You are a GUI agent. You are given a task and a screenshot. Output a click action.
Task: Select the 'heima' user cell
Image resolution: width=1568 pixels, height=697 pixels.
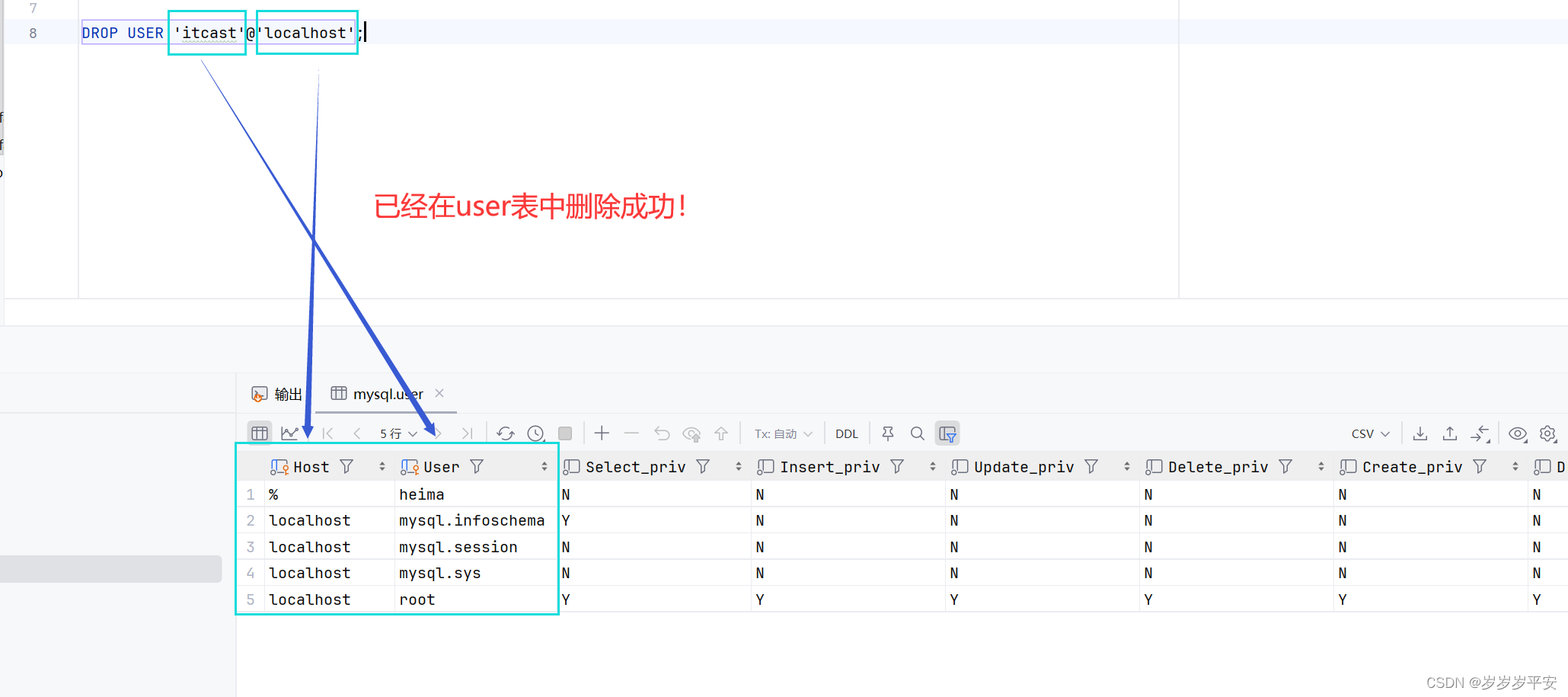click(x=476, y=494)
